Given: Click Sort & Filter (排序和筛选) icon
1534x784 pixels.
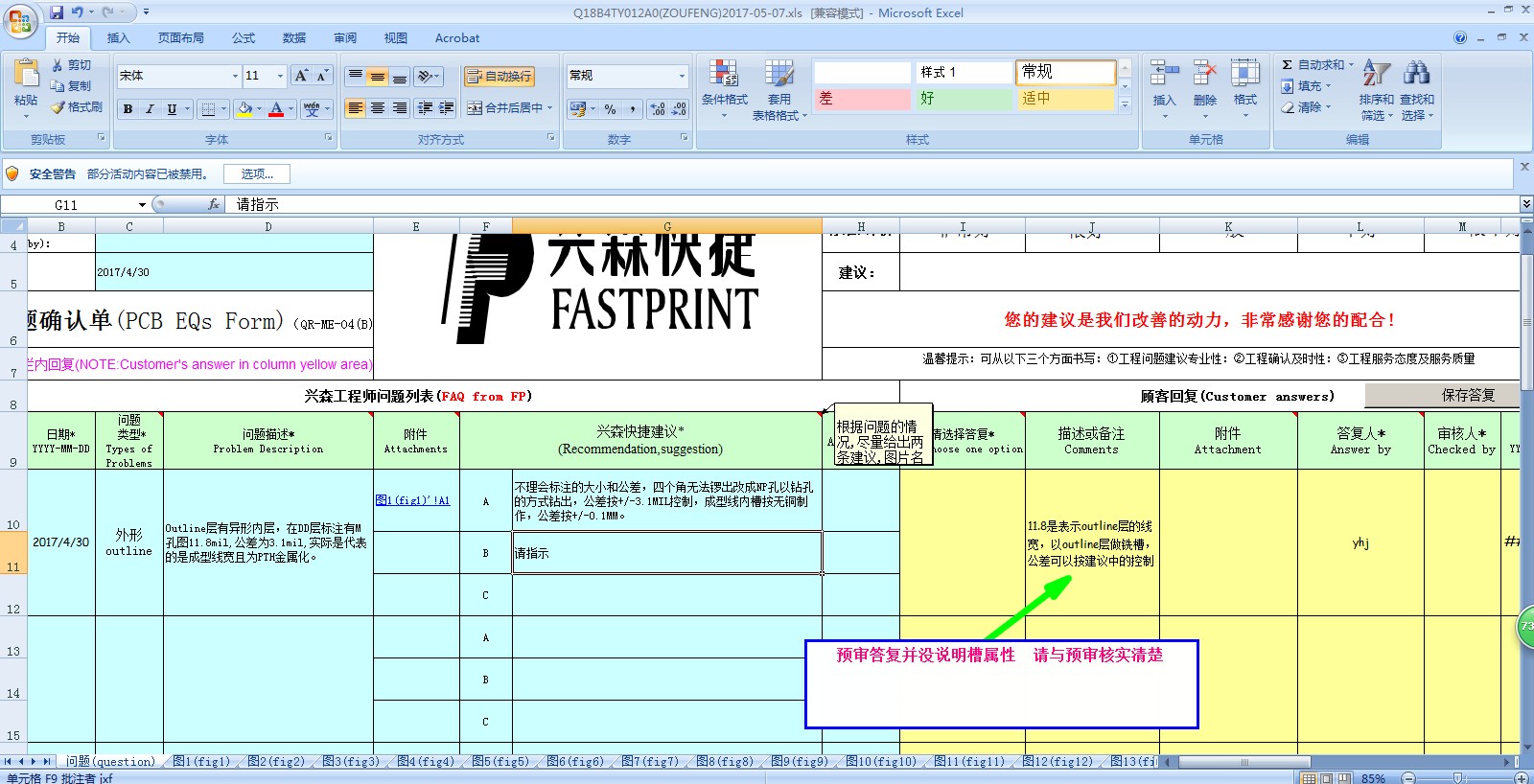Looking at the screenshot, I should [1377, 74].
